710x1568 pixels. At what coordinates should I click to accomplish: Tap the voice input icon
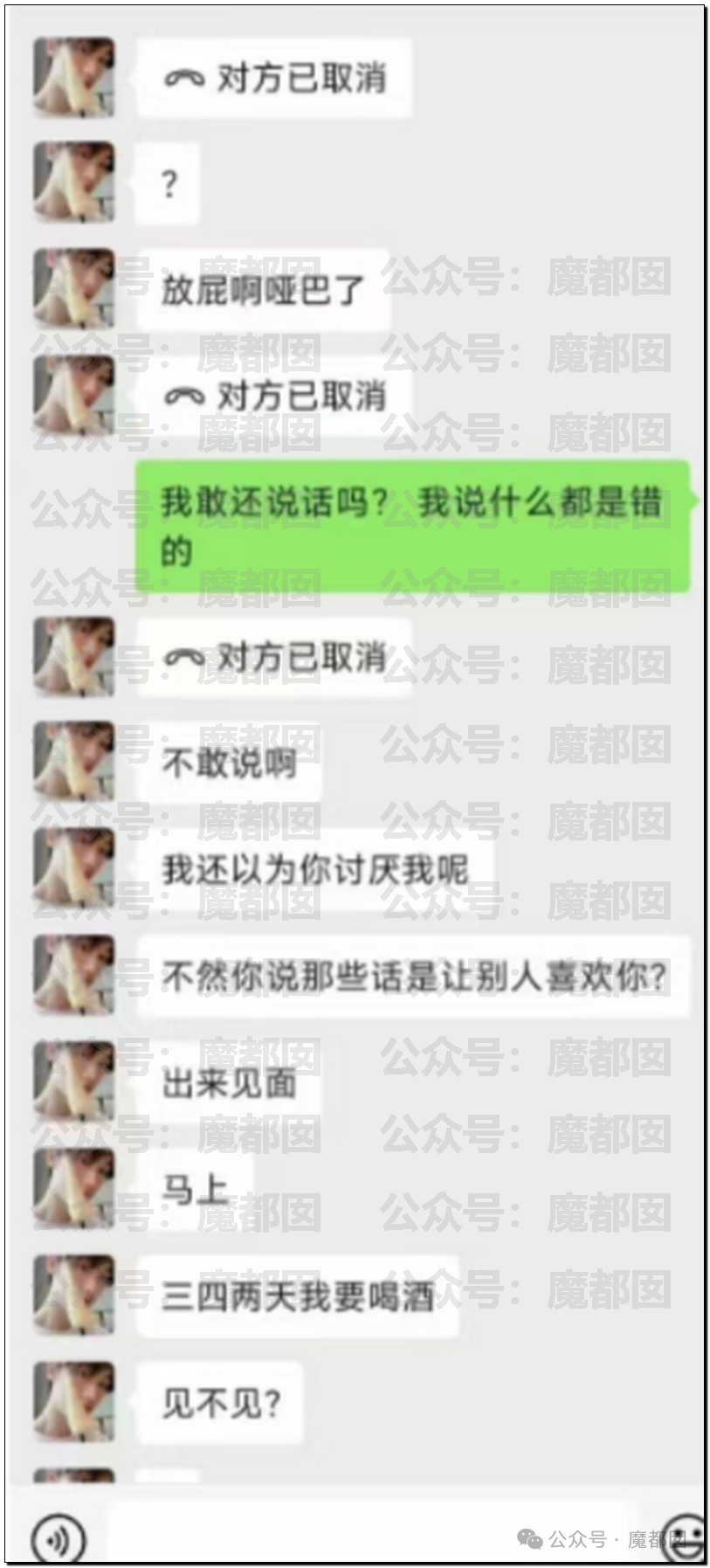pos(59,1538)
